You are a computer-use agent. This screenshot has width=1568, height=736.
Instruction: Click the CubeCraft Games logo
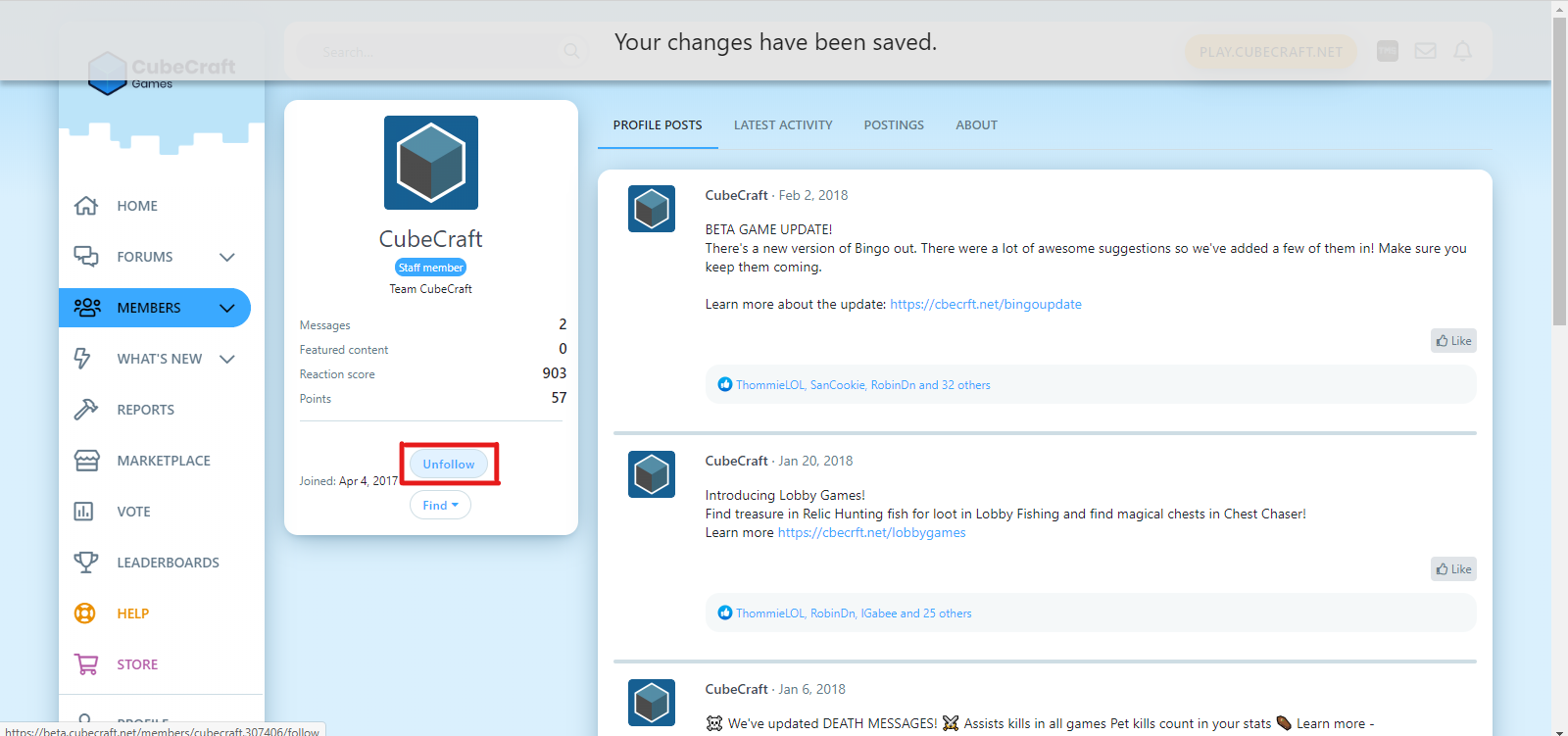tap(162, 74)
